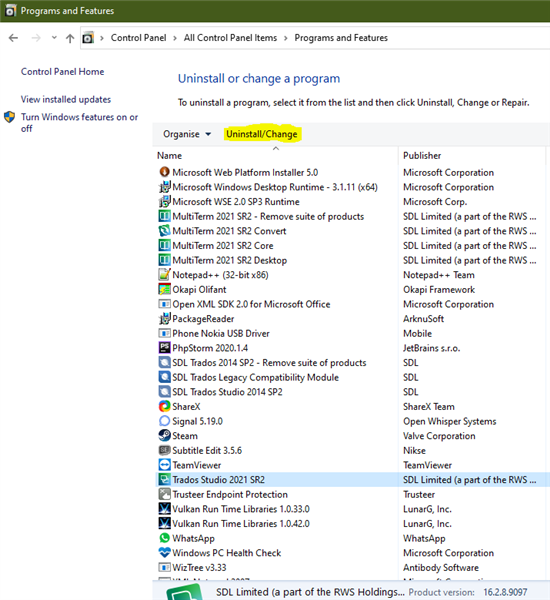This screenshot has width=550, height=600.
Task: Expand the chevron before Control Panel breadcrumb
Action: 102,38
